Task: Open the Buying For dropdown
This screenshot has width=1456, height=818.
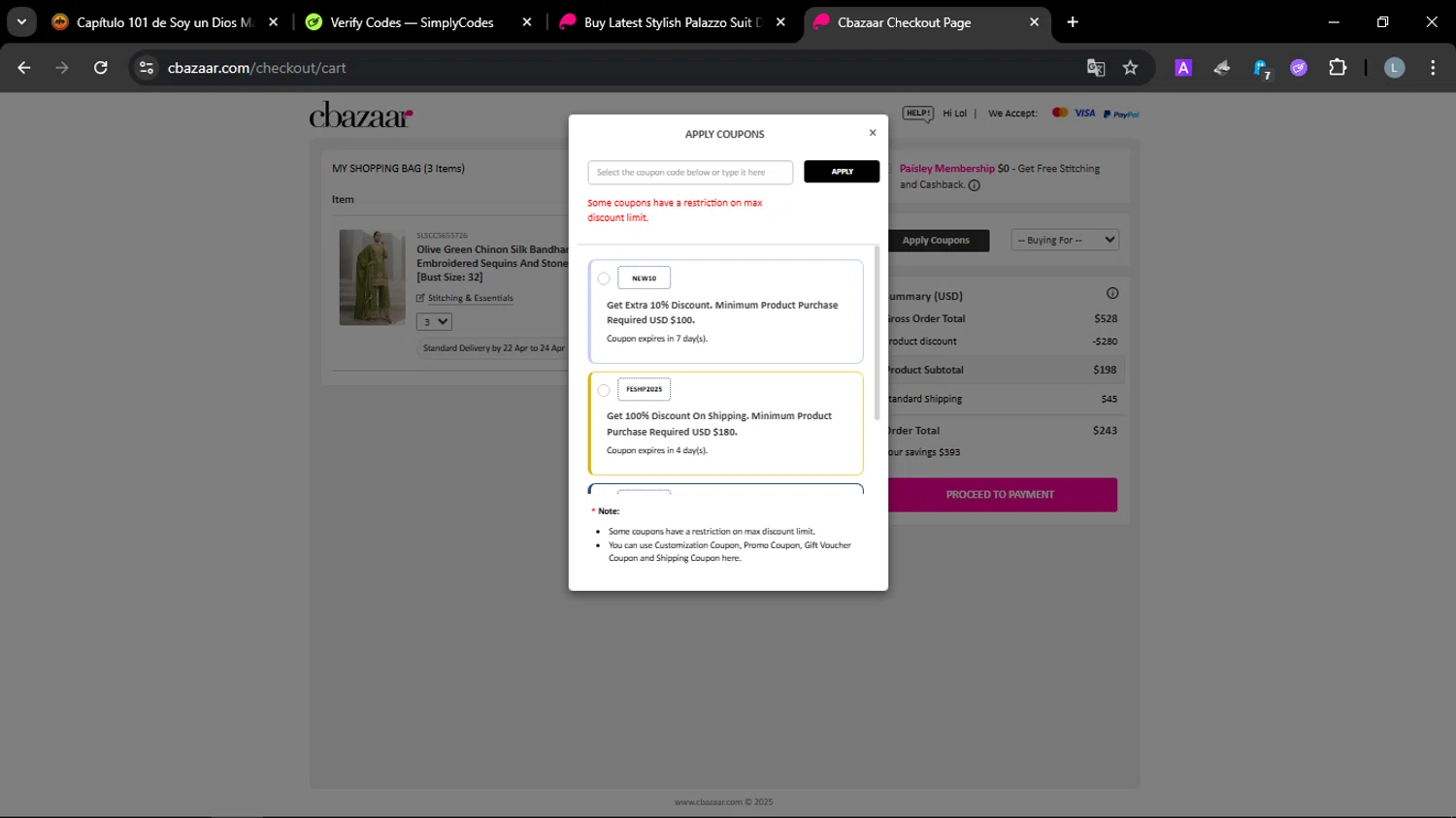Action: click(x=1065, y=240)
